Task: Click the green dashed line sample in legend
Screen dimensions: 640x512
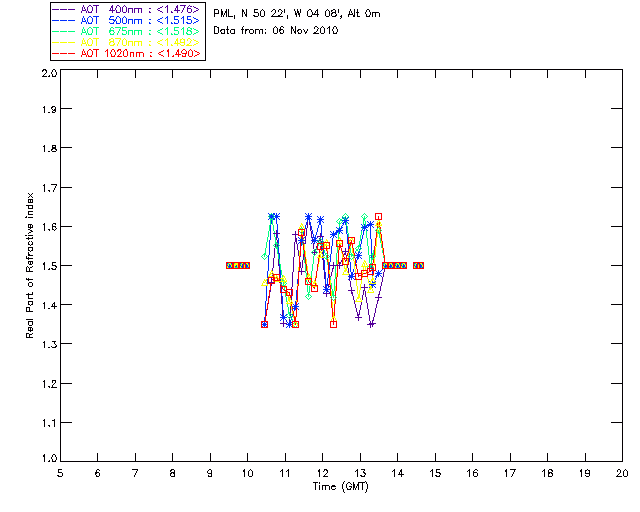Action: coord(64,31)
